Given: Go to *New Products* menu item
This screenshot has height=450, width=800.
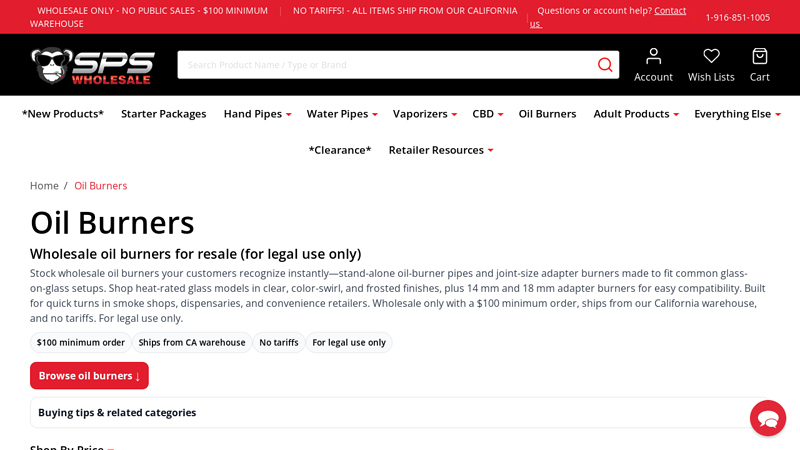Looking at the screenshot, I should click(63, 114).
